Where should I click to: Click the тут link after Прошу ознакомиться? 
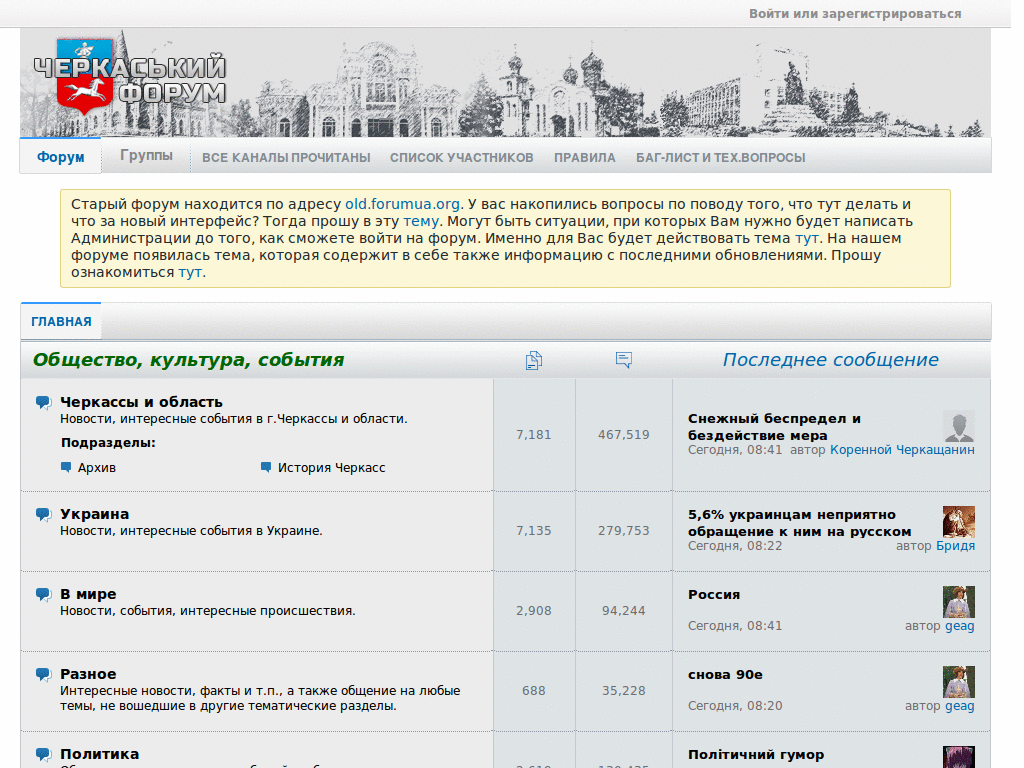(x=190, y=272)
